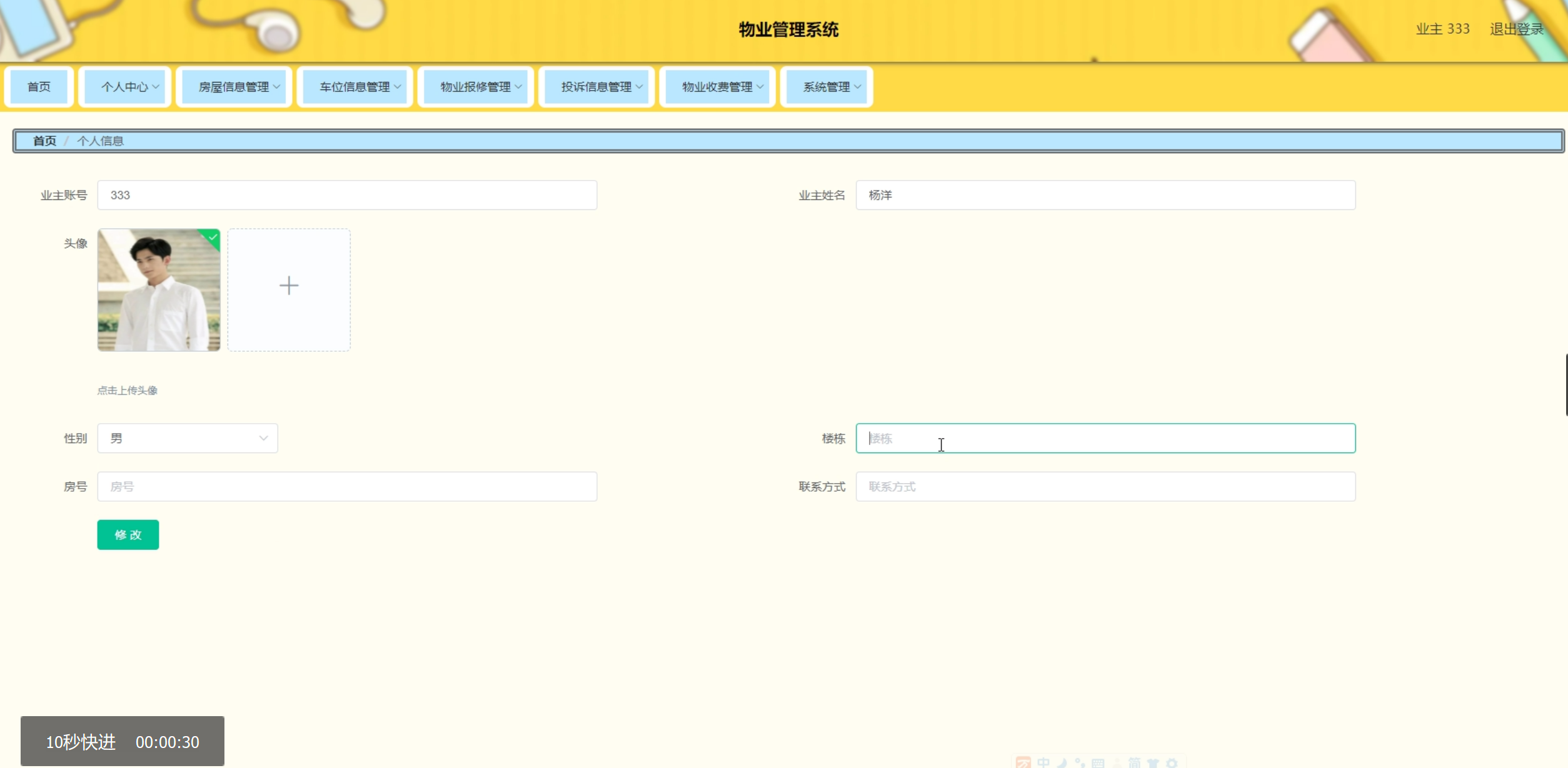Click the green checkmark on avatar photo

click(x=213, y=237)
